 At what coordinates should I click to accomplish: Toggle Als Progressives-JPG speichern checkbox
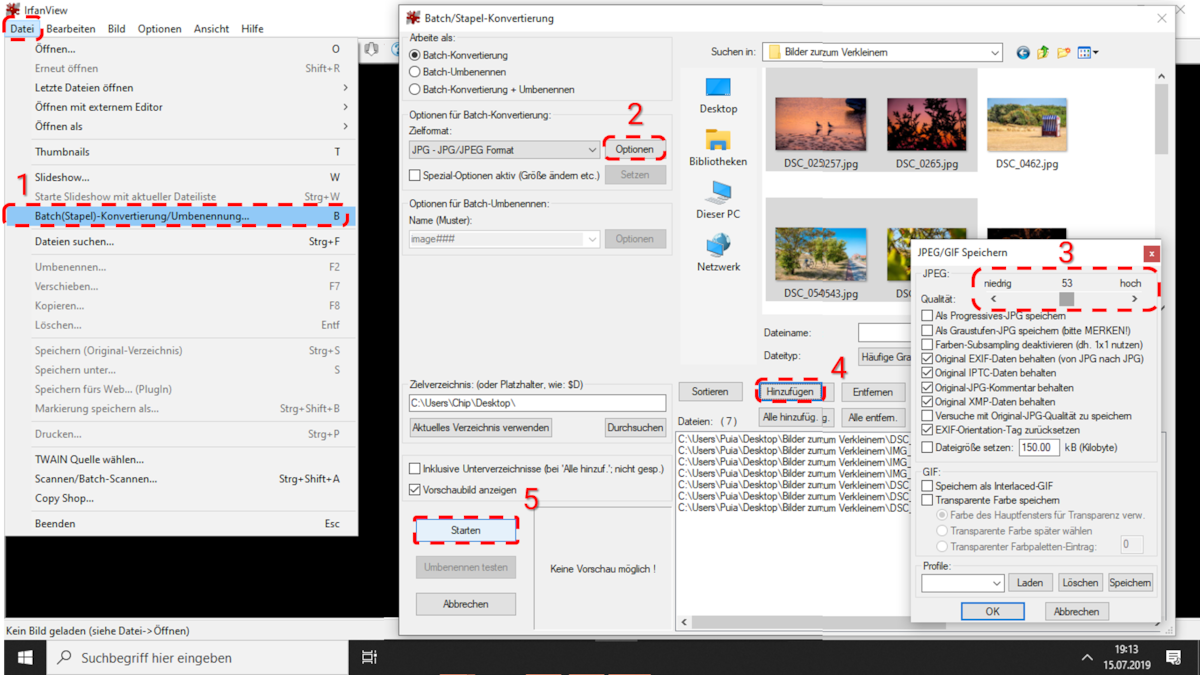[x=927, y=316]
